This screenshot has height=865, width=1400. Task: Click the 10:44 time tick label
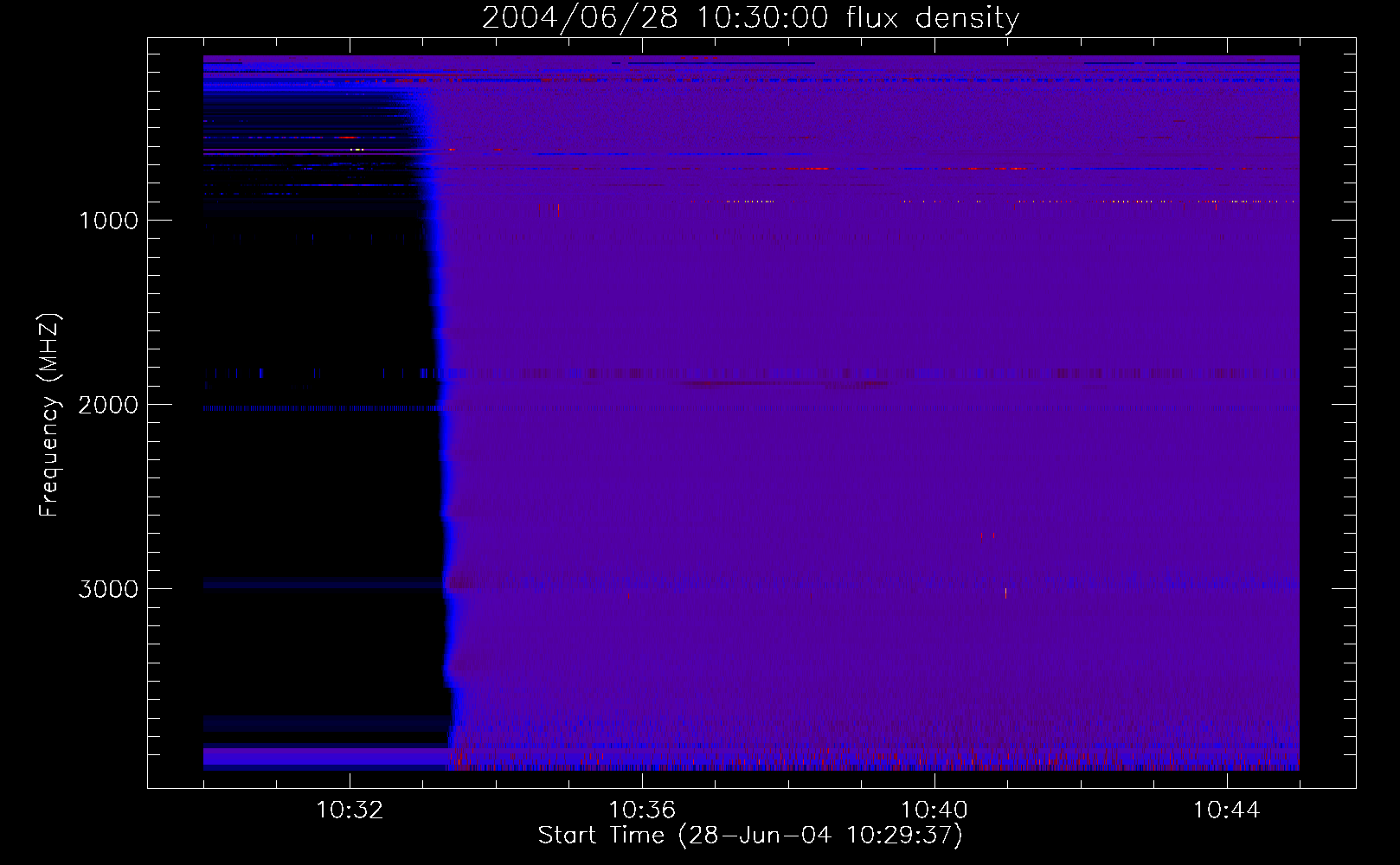coord(1226,811)
